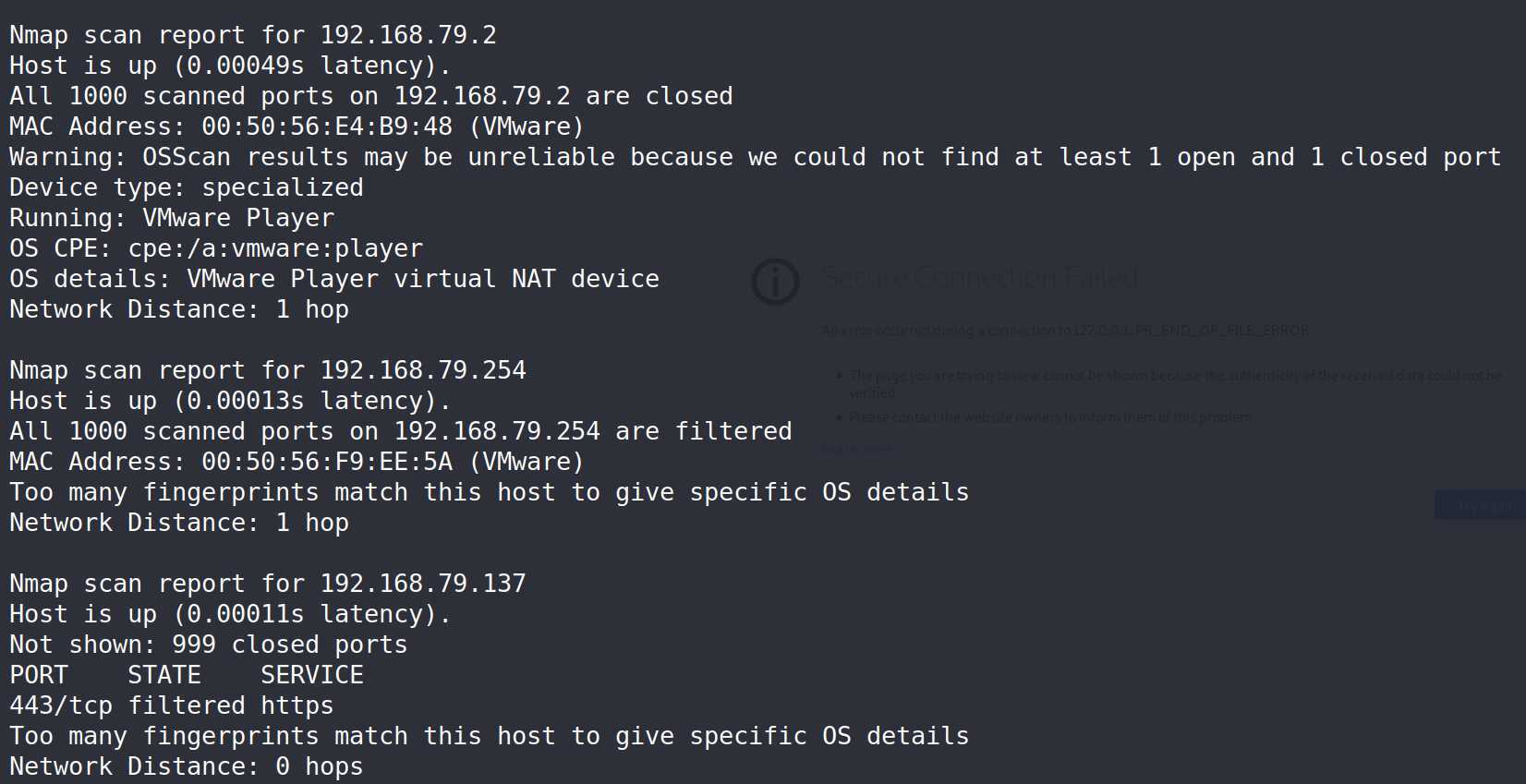Click the IP address 192.168.79.2 in first report

[408, 35]
